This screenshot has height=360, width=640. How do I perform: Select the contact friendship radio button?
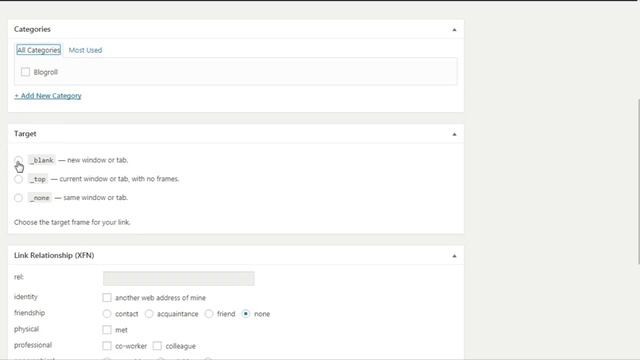(107, 314)
